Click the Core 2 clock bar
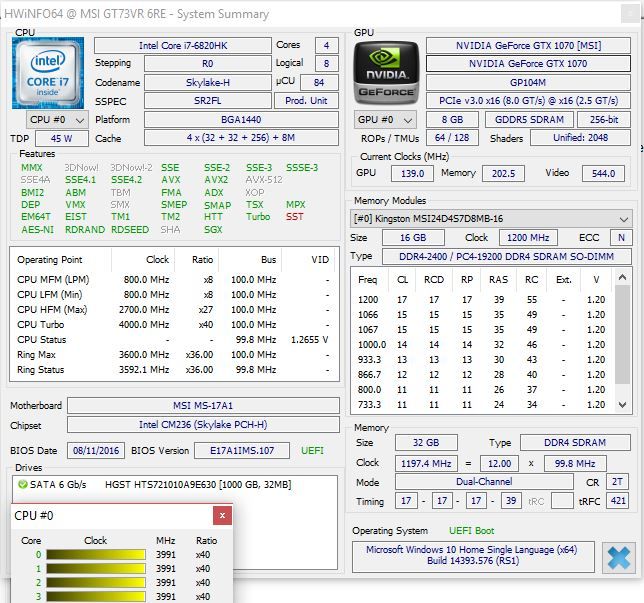This screenshot has height=603, width=644. pos(96,582)
